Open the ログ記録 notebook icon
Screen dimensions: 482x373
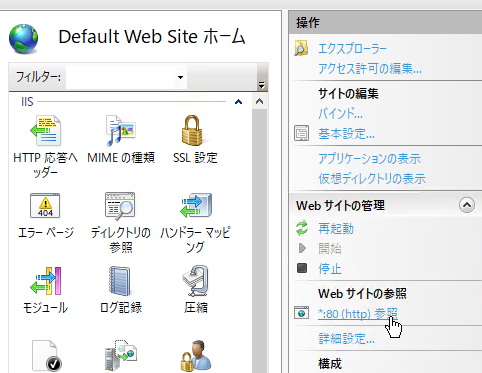(x=120, y=281)
